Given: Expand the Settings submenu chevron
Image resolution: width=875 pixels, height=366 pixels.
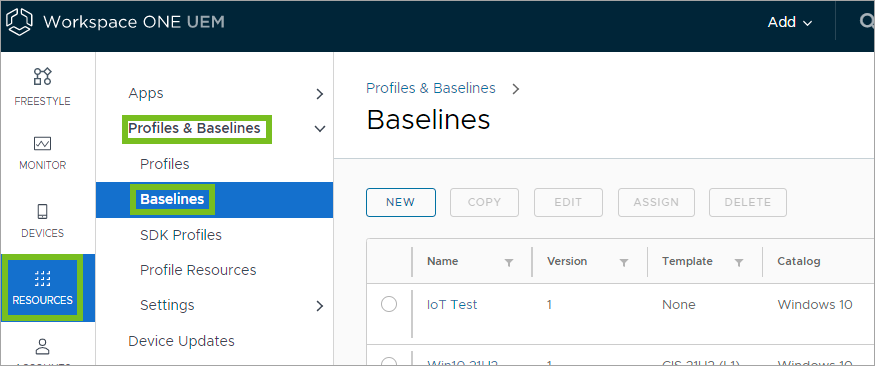Looking at the screenshot, I should click(x=320, y=306).
